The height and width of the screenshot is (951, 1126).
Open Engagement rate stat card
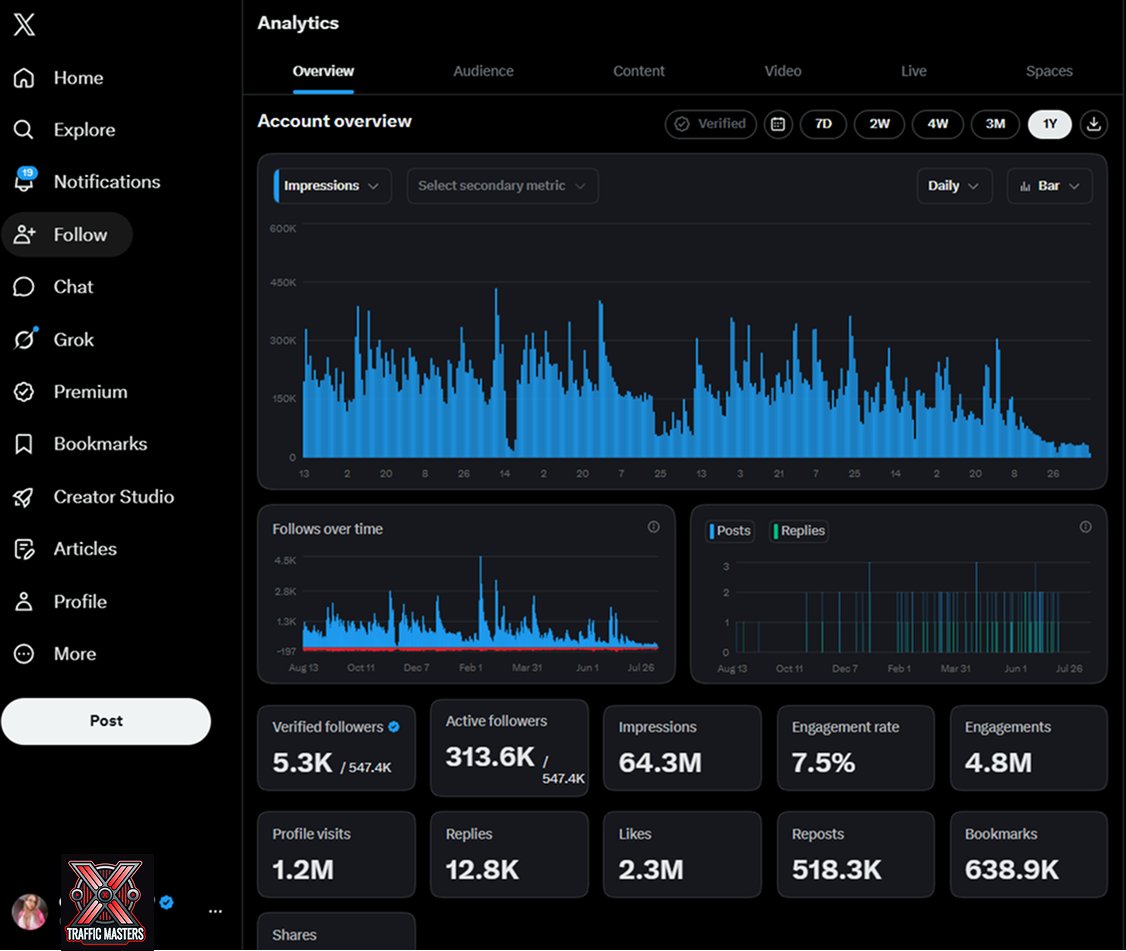[x=855, y=748]
